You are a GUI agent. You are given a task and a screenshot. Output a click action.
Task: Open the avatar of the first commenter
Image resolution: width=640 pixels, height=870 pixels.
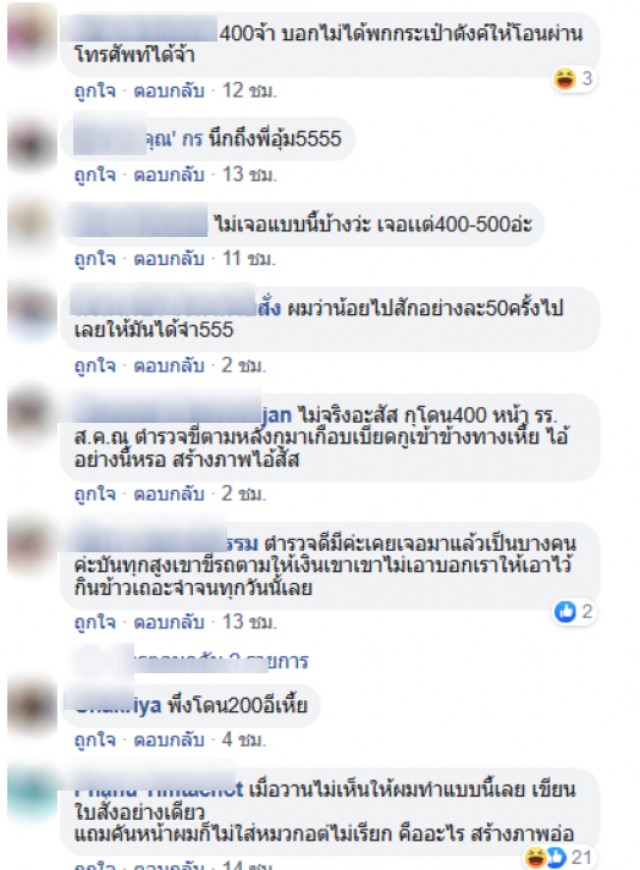(x=31, y=35)
